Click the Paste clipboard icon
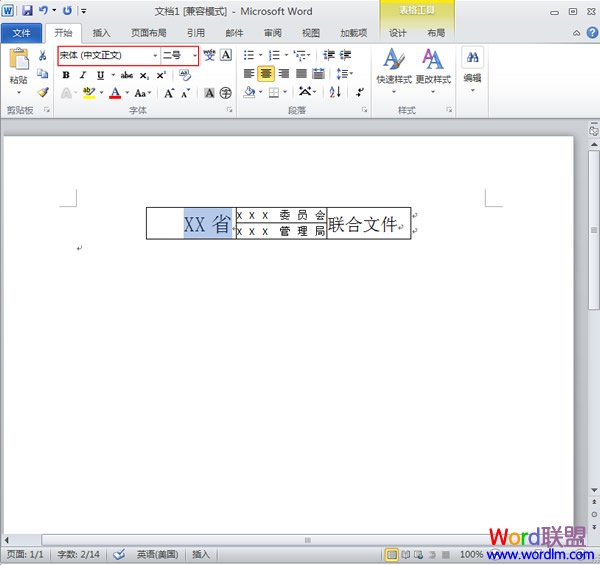 pos(18,59)
